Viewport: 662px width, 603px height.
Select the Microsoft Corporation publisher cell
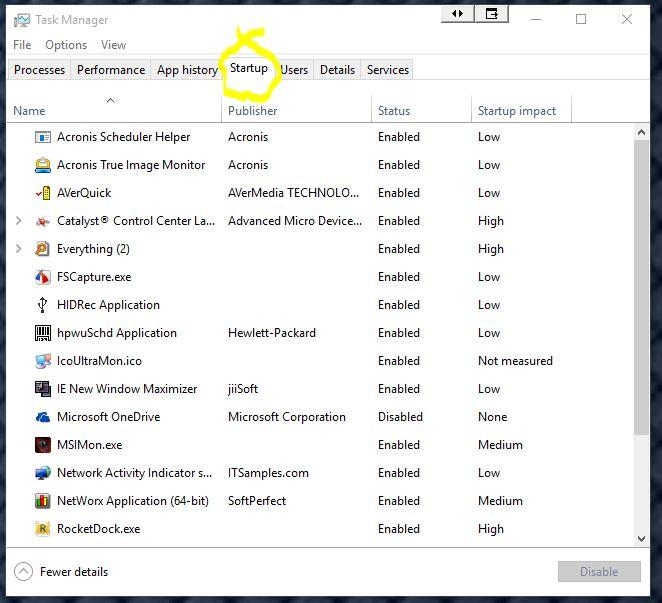(287, 417)
